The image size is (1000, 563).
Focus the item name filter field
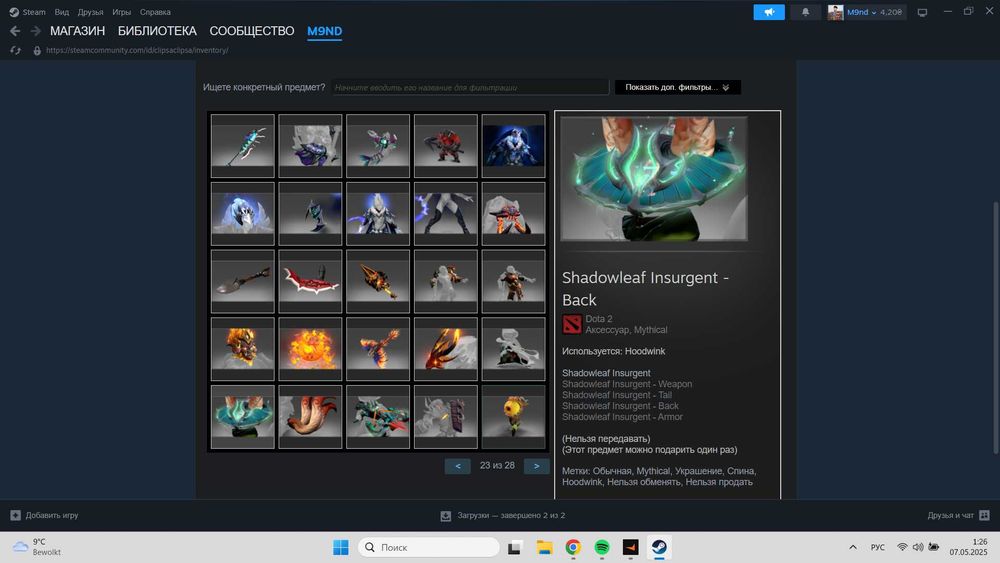(470, 87)
